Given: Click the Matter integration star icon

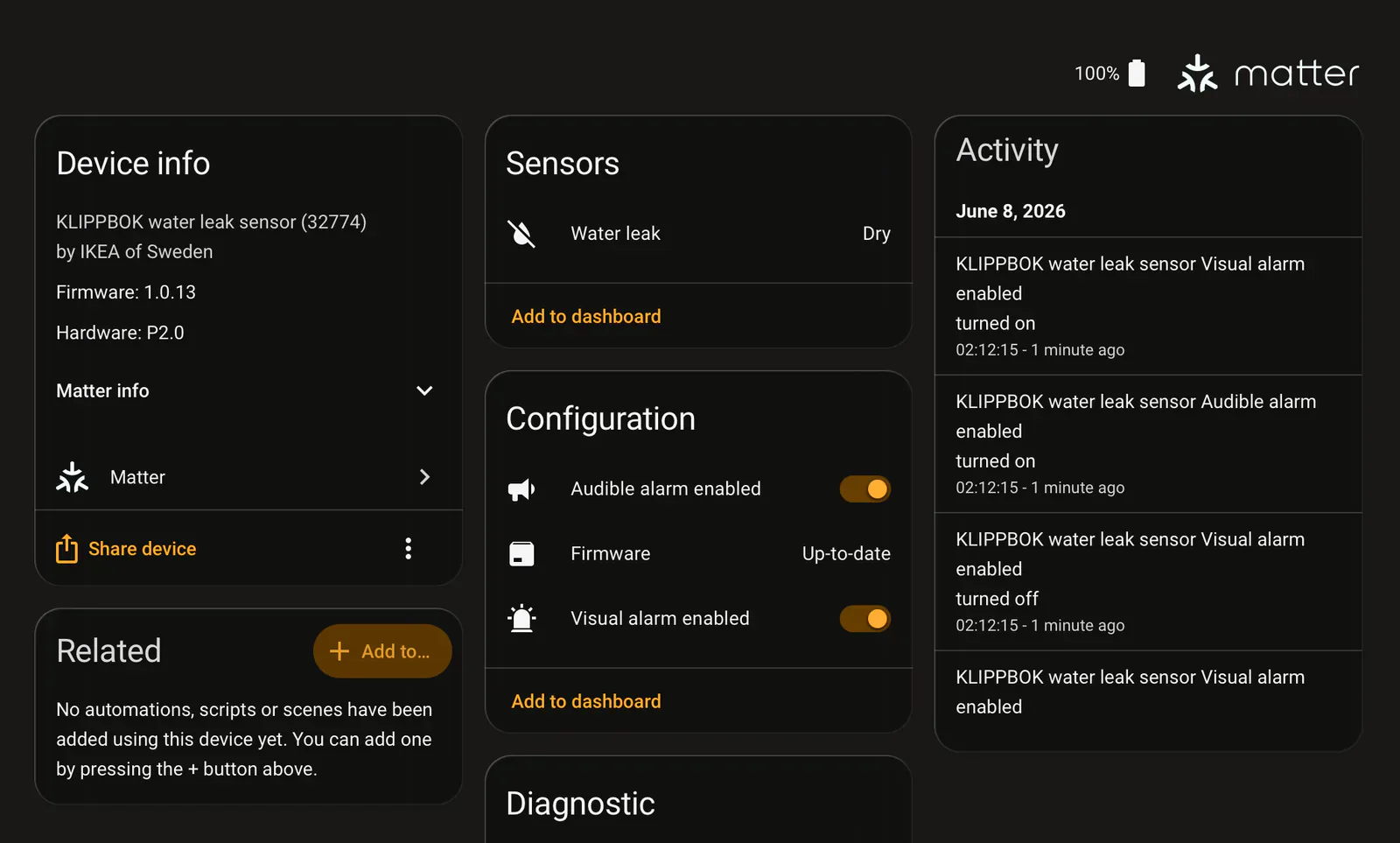Looking at the screenshot, I should tap(73, 477).
